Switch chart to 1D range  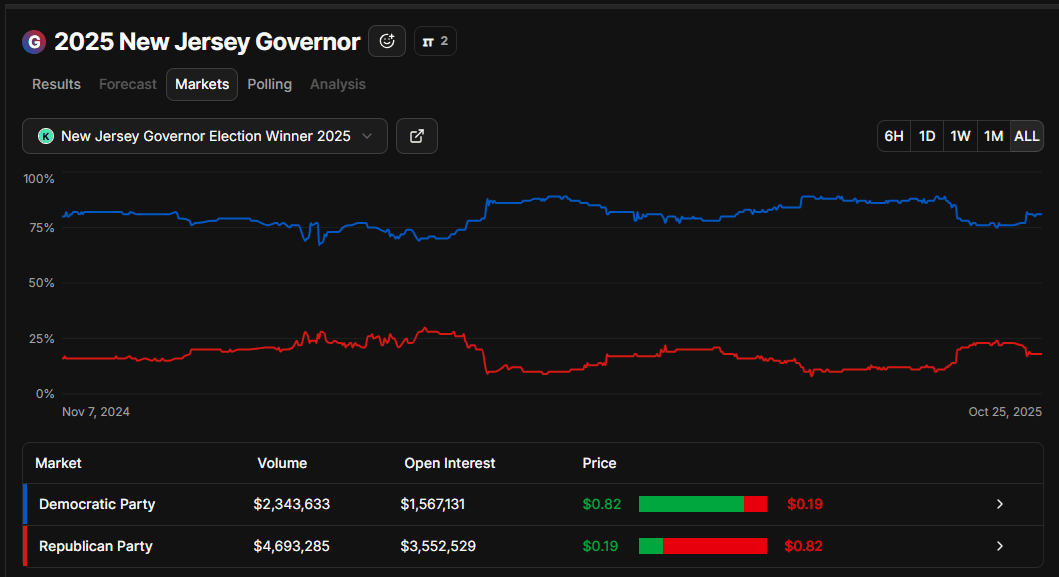pos(927,136)
